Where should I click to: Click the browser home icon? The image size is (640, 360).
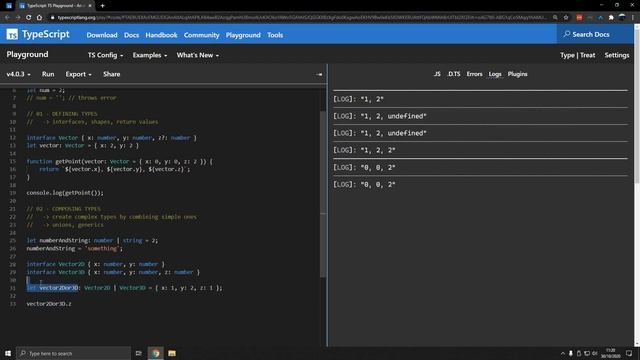tap(39, 18)
